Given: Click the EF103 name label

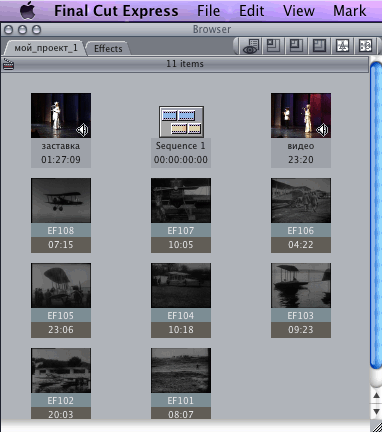Looking at the screenshot, I should [x=301, y=316].
